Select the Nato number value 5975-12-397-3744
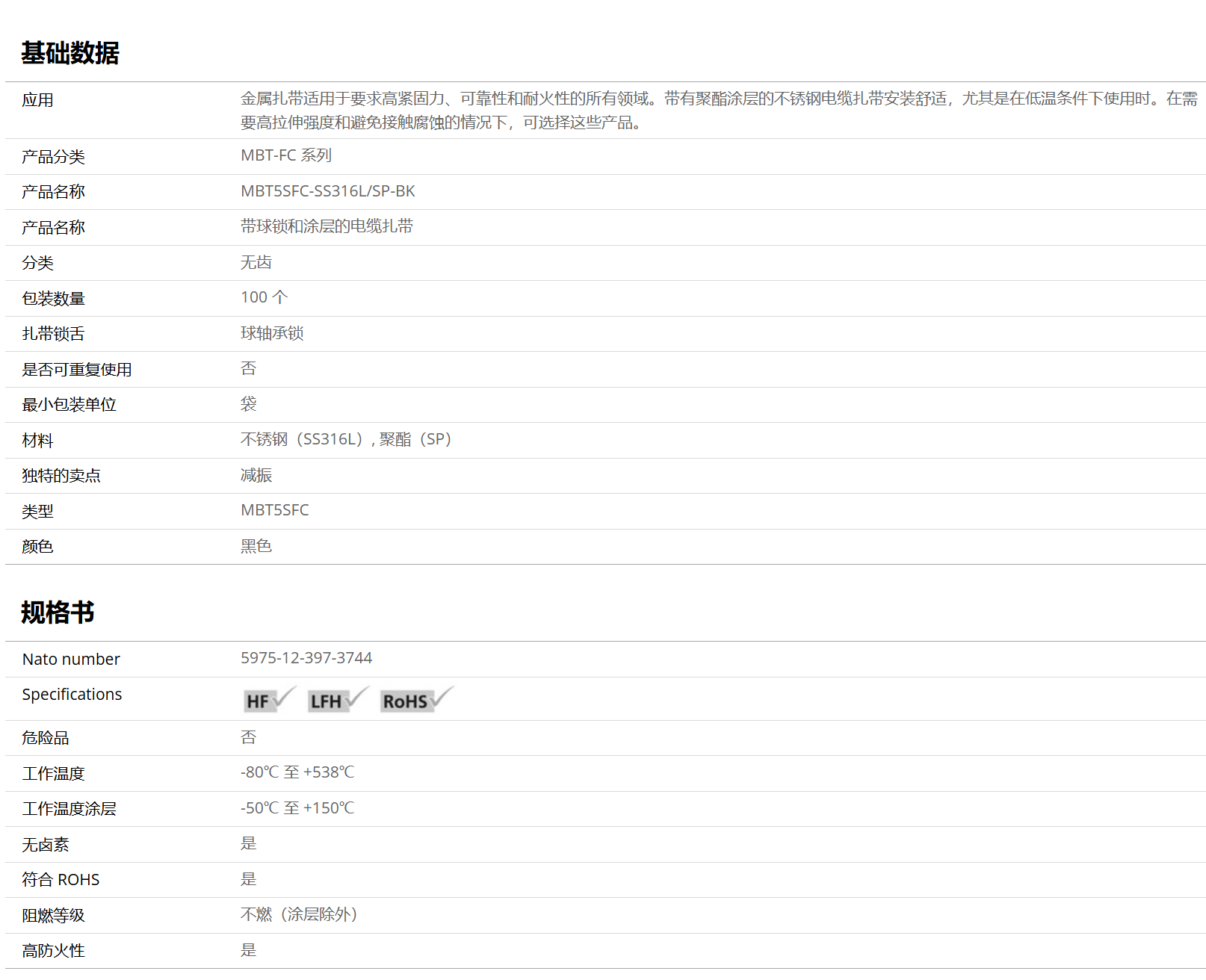Image resolution: width=1206 pixels, height=980 pixels. [x=306, y=658]
